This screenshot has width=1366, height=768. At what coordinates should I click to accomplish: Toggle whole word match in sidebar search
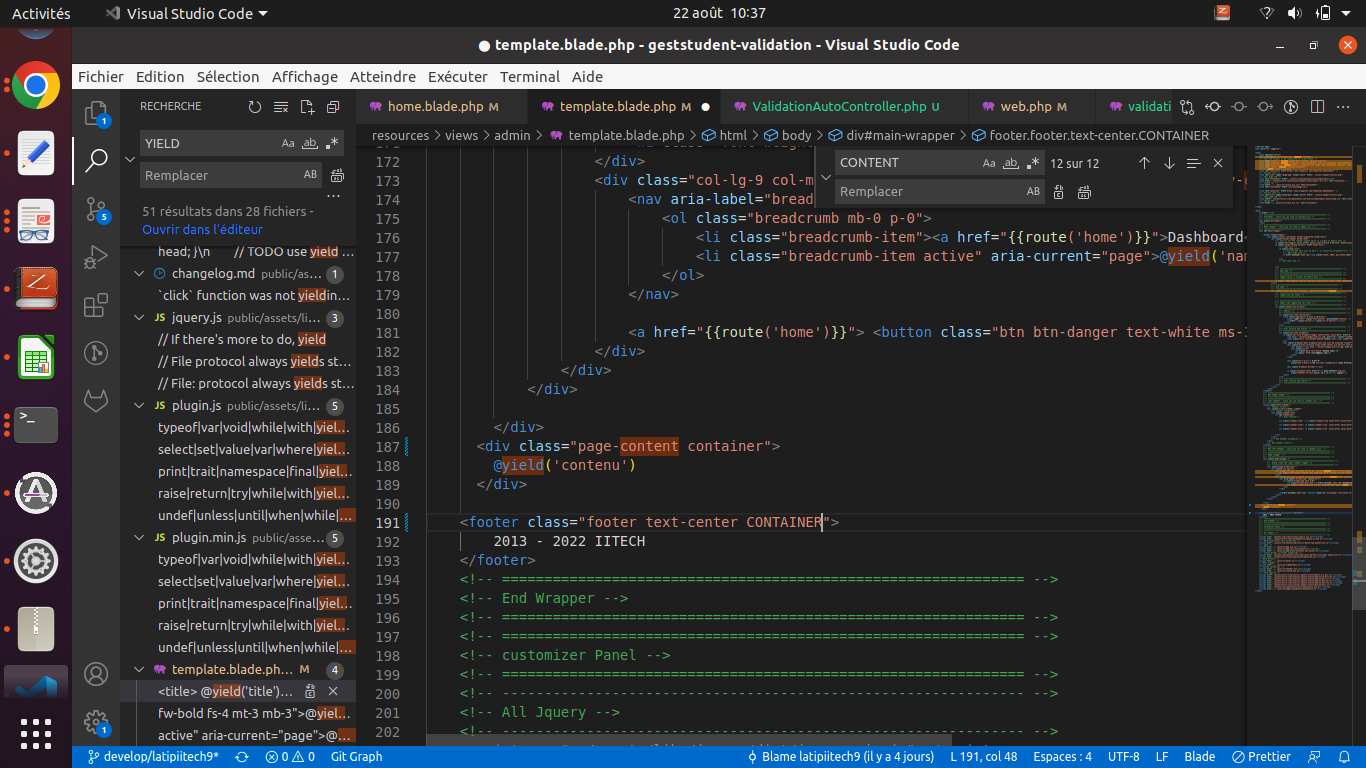(310, 143)
